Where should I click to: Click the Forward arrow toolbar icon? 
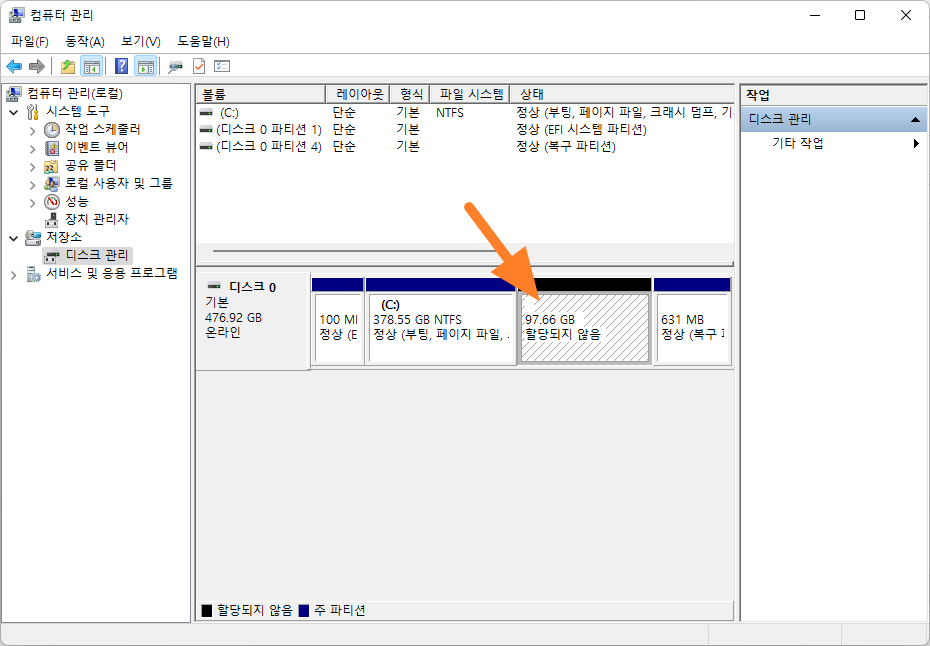point(37,66)
